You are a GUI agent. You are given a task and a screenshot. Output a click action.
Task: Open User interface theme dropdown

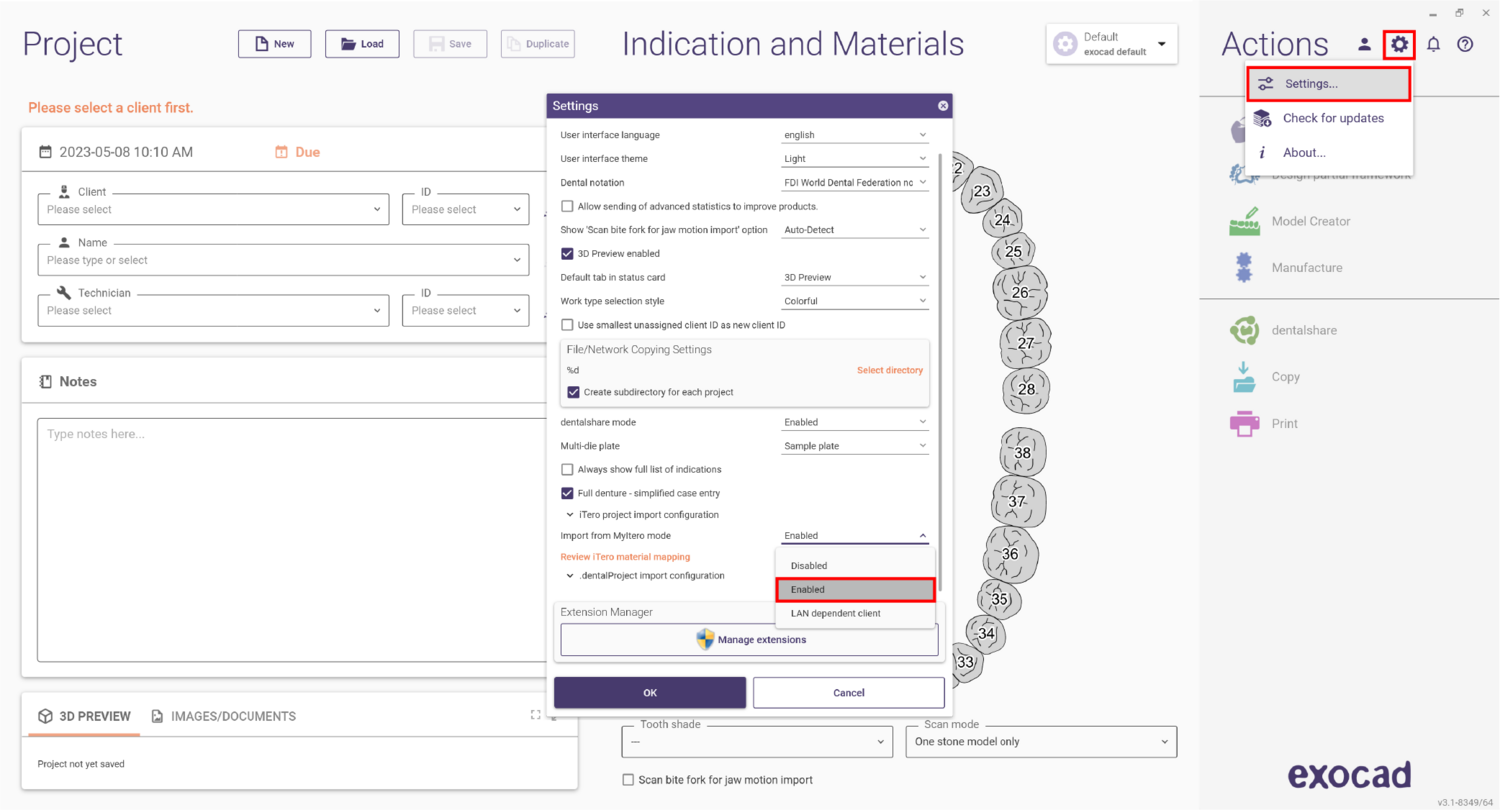855,158
